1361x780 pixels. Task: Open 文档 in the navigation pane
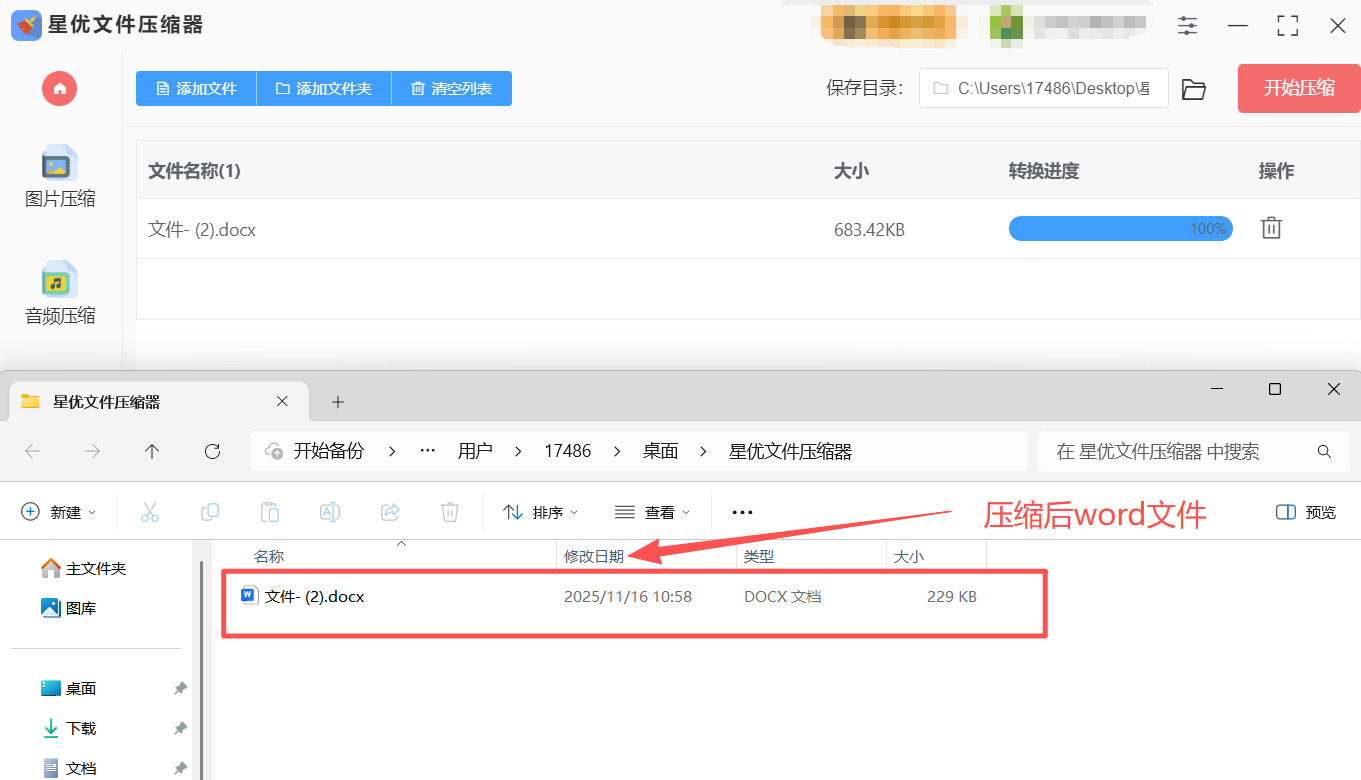coord(69,768)
